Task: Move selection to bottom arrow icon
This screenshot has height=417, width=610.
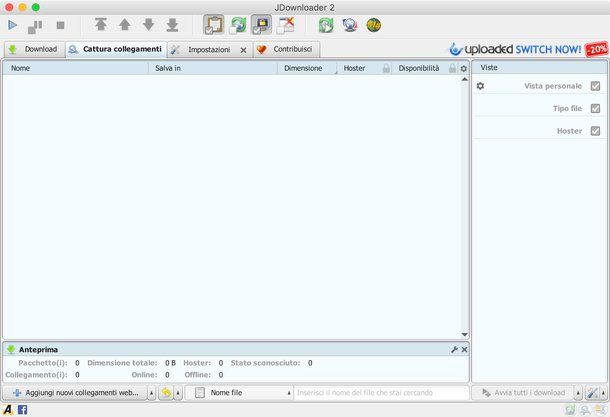Action: point(172,25)
